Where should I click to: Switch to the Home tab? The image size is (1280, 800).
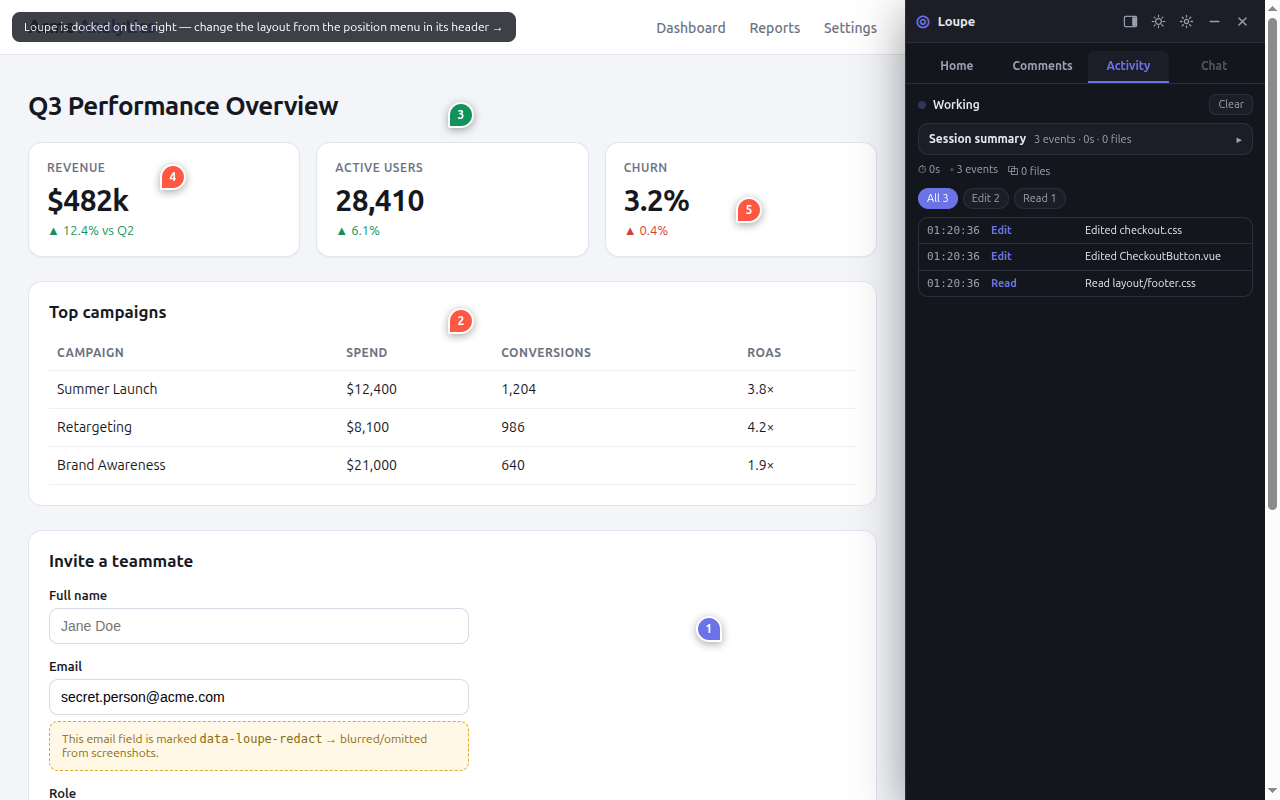click(x=956, y=65)
